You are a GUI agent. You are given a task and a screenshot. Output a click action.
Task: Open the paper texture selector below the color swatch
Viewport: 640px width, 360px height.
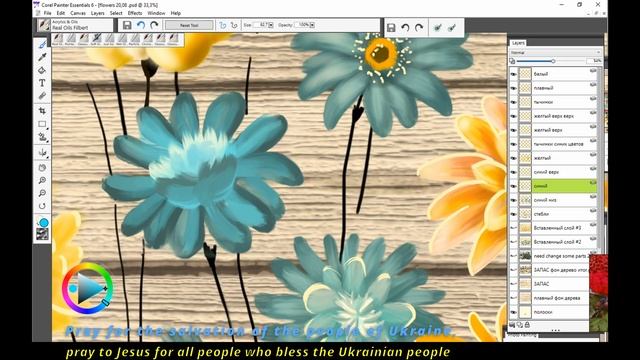42,234
